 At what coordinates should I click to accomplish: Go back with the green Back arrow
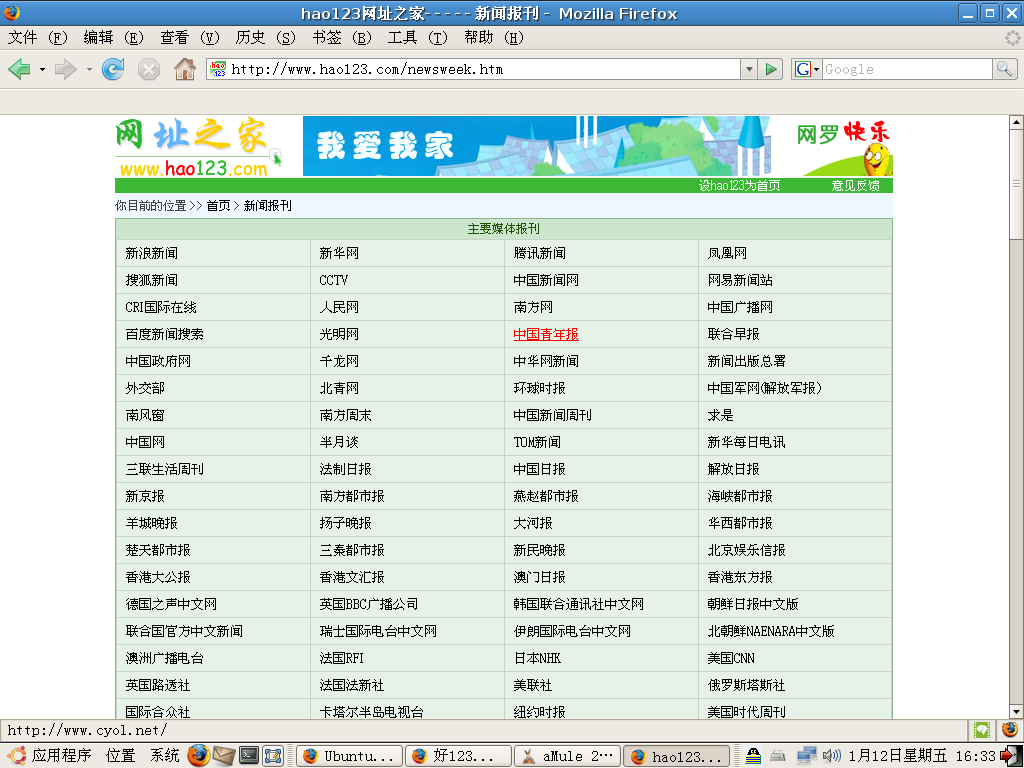[19, 69]
